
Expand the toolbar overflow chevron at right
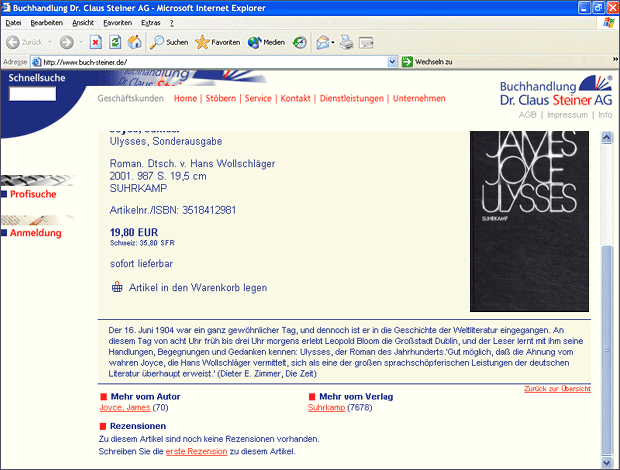(x=615, y=59)
